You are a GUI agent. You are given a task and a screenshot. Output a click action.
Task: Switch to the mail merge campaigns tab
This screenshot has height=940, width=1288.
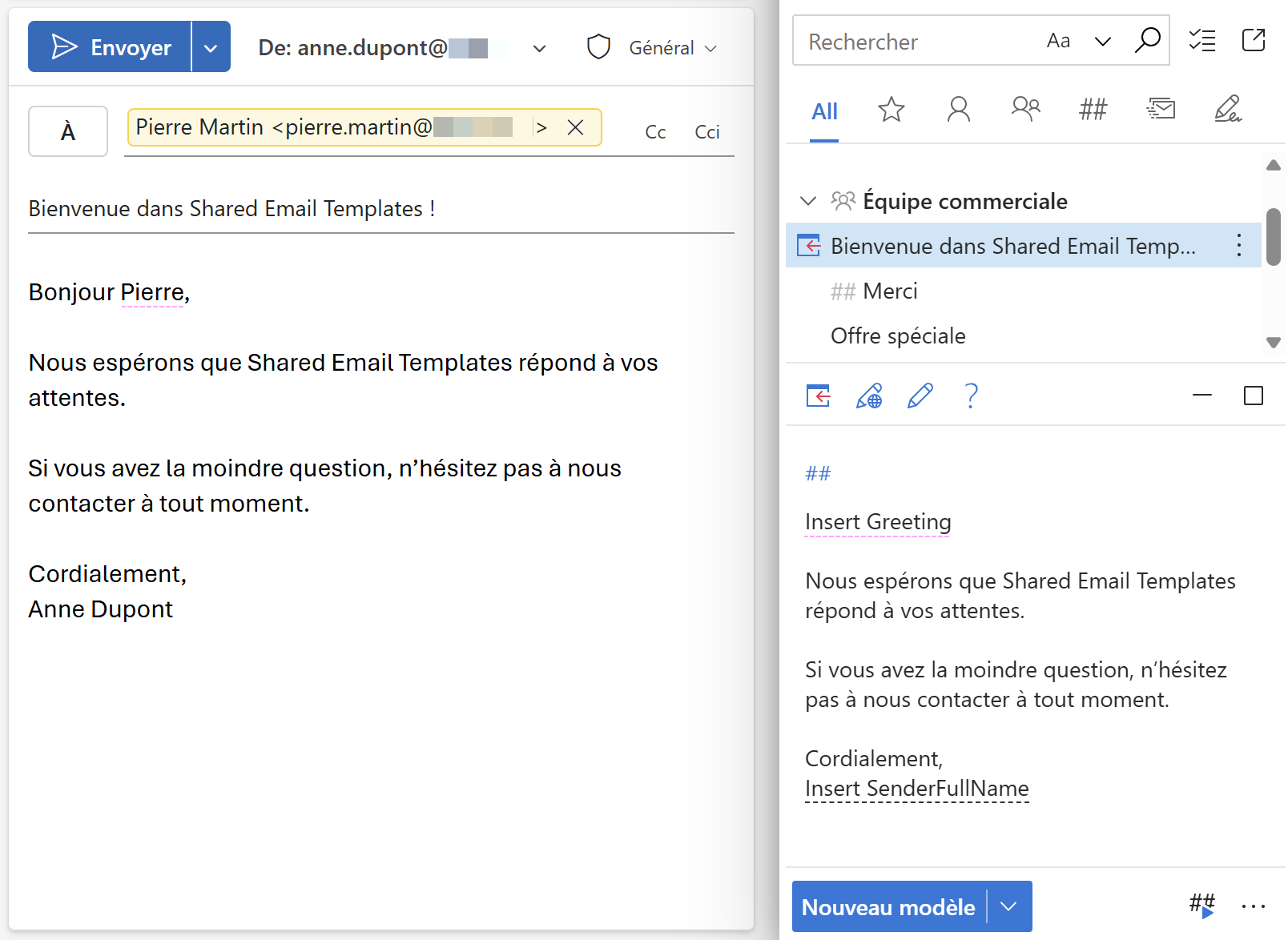1160,108
